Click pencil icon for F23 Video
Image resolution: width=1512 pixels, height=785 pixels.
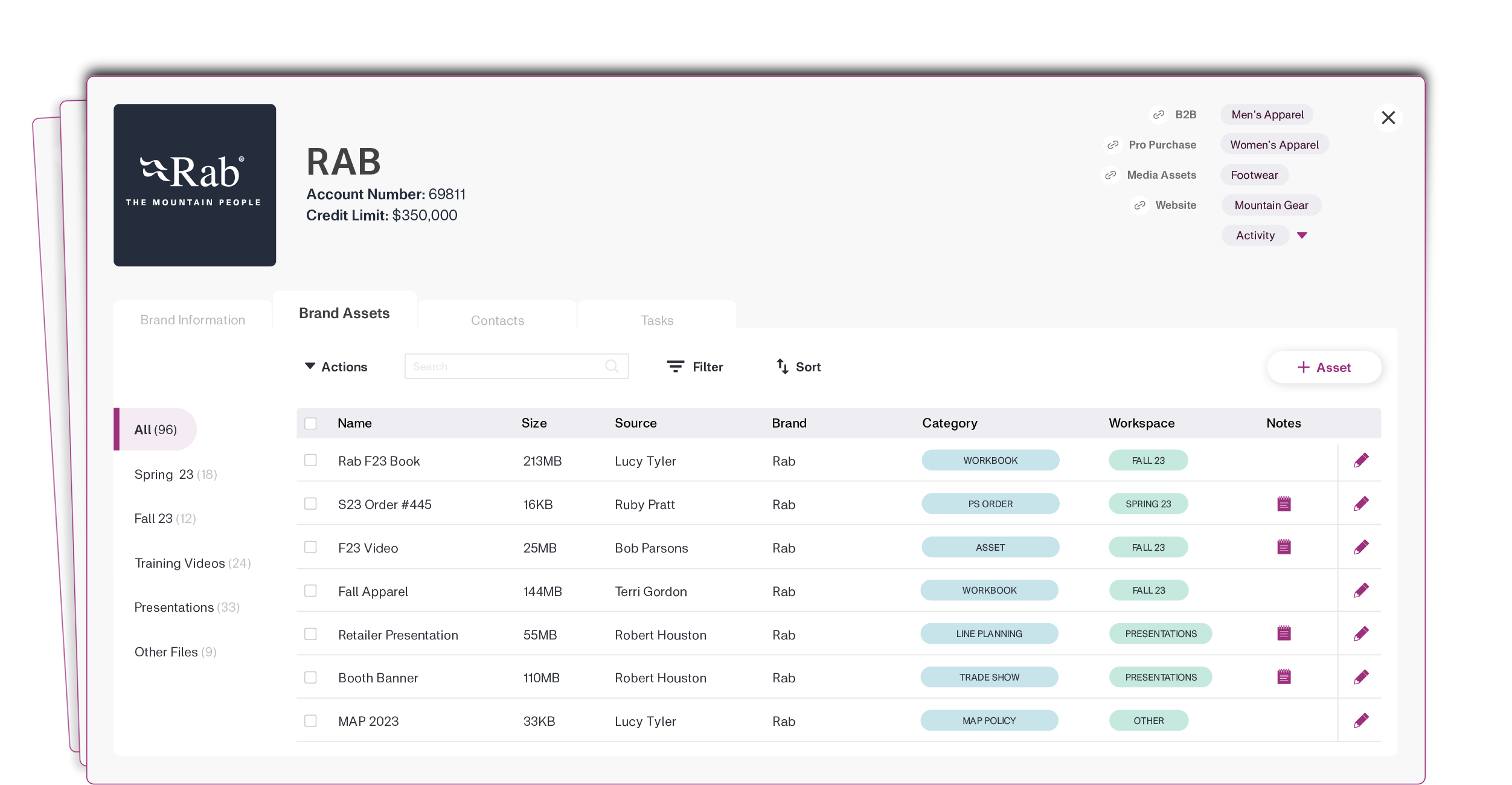point(1360,548)
